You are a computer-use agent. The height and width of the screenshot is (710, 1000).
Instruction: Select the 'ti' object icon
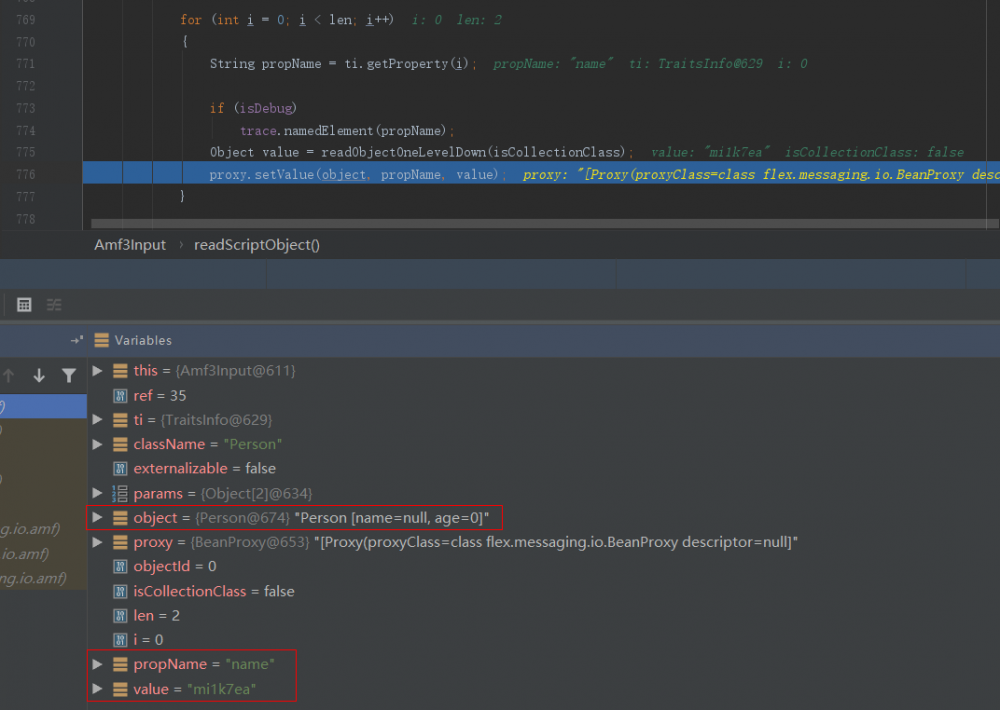120,420
